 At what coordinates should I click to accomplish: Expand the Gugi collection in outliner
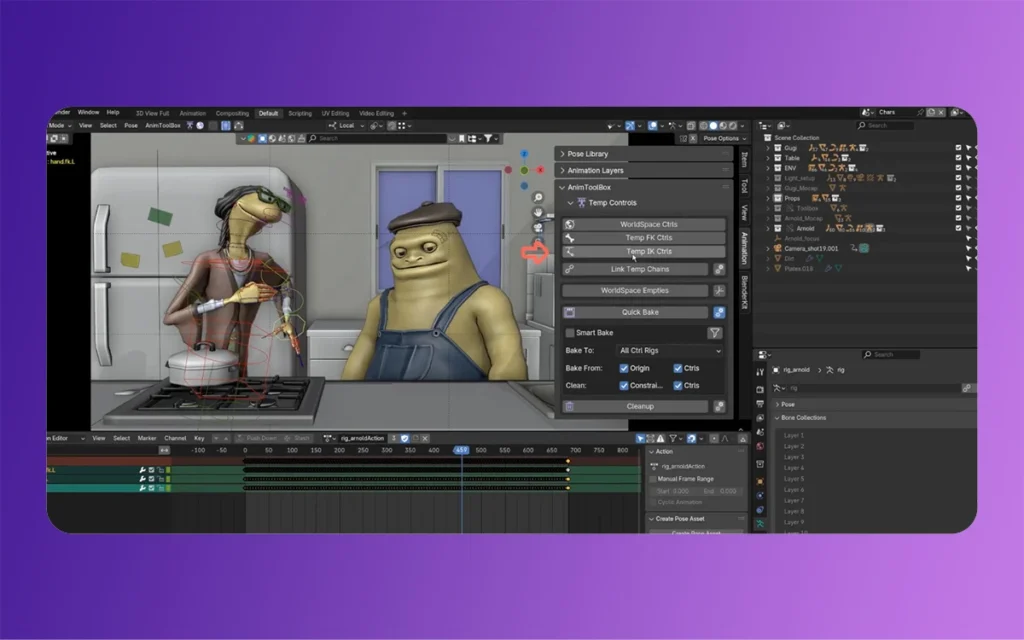tap(768, 148)
